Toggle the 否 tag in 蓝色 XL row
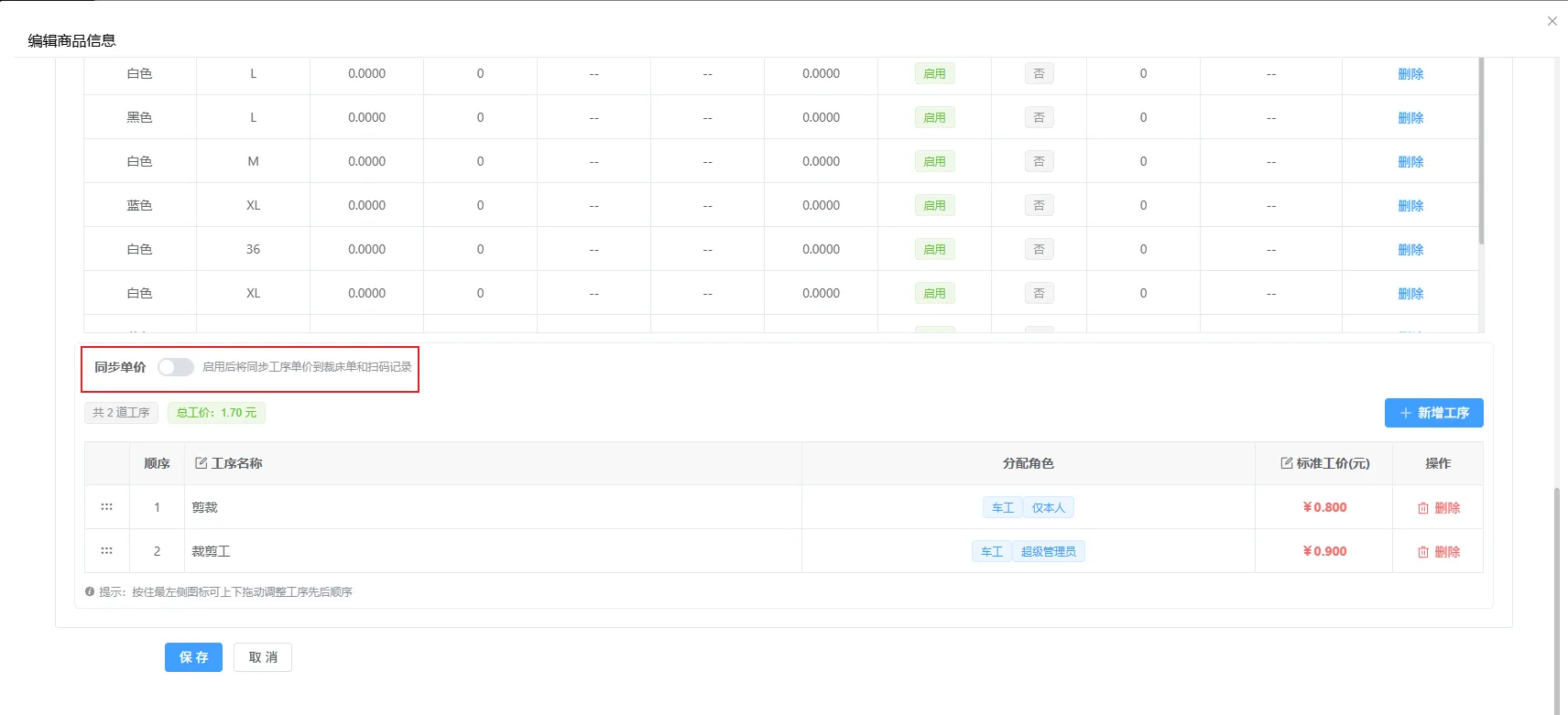This screenshot has height=715, width=1568. [1039, 205]
